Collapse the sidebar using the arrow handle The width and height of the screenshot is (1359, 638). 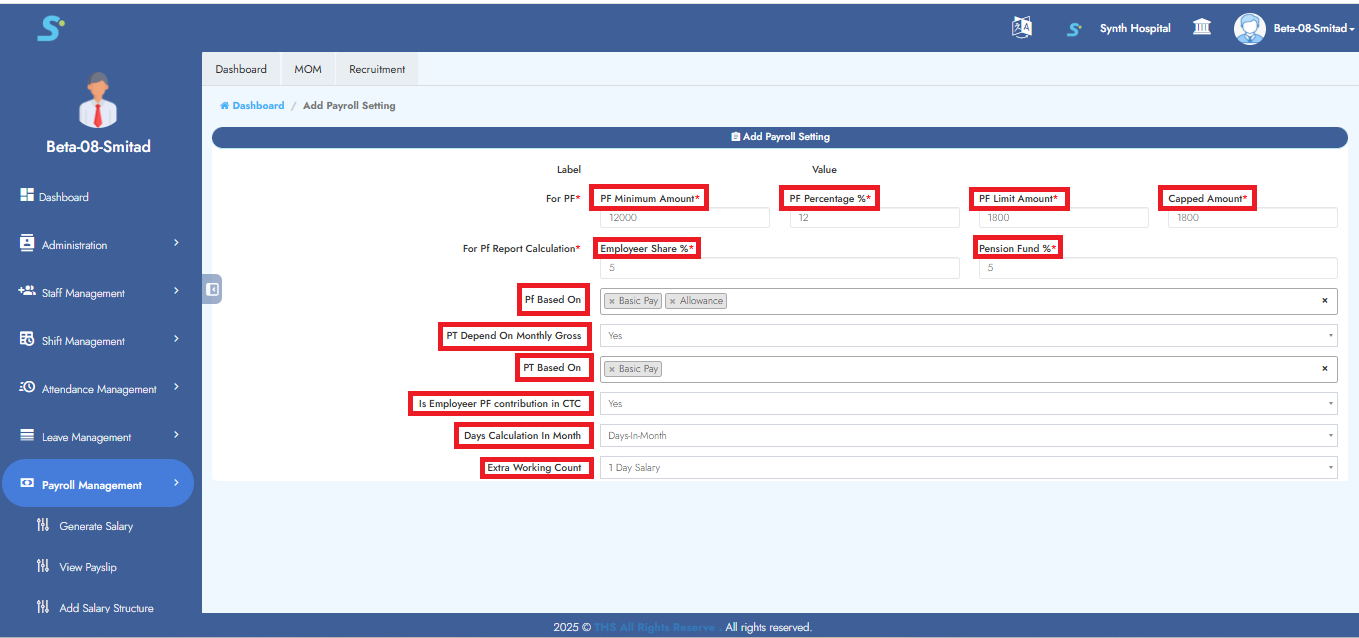pyautogui.click(x=212, y=289)
